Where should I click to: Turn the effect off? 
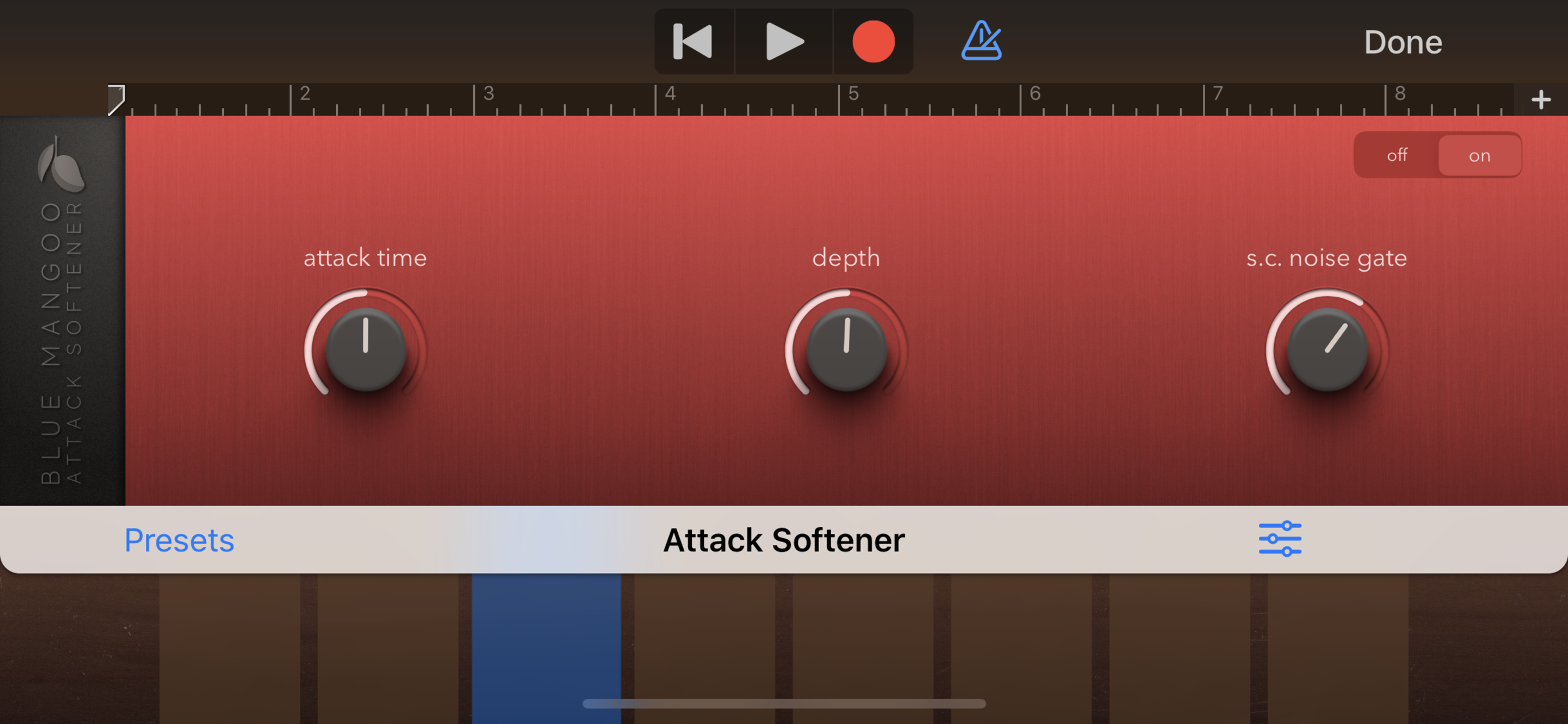pos(1397,155)
